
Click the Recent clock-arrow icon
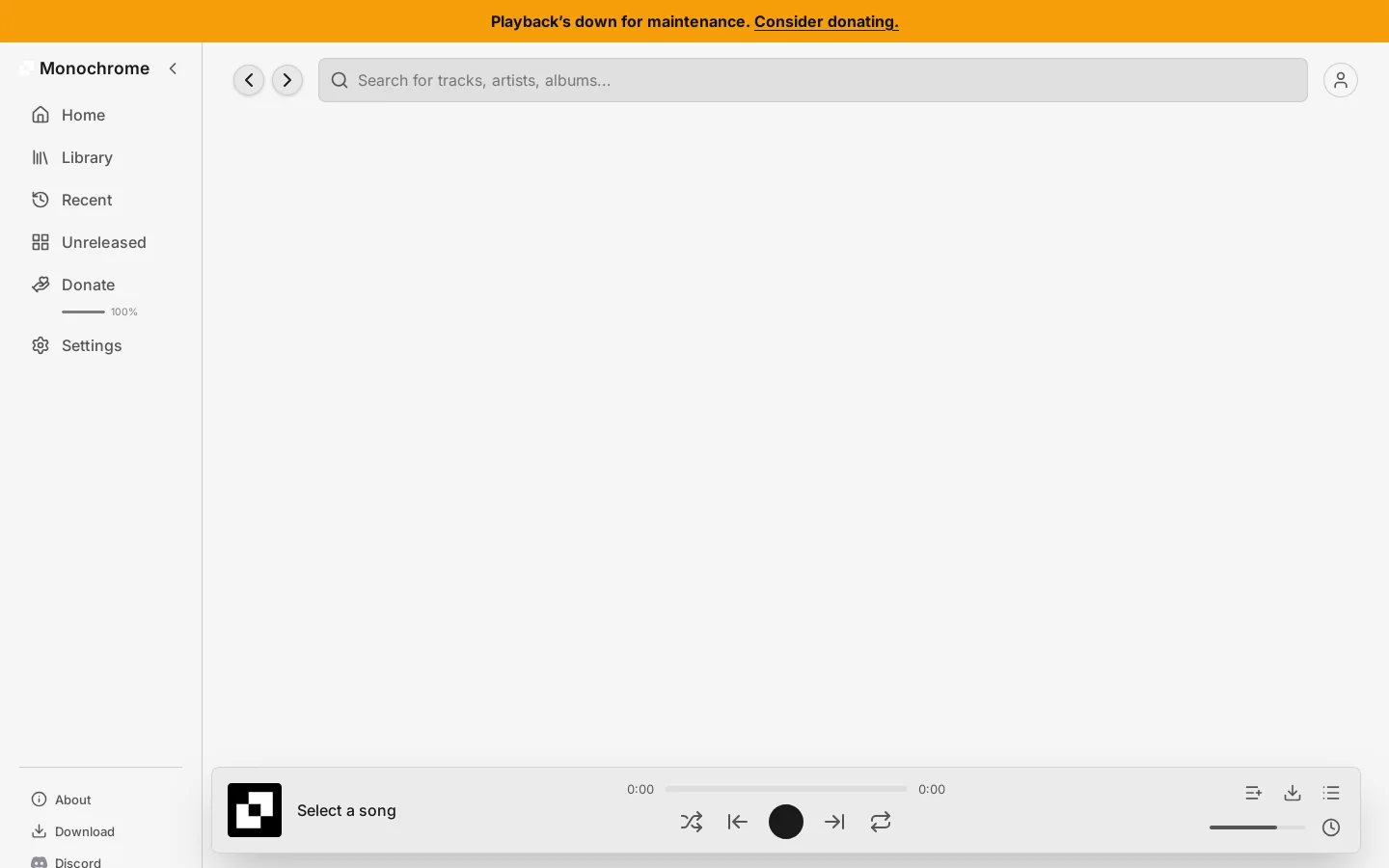[41, 200]
